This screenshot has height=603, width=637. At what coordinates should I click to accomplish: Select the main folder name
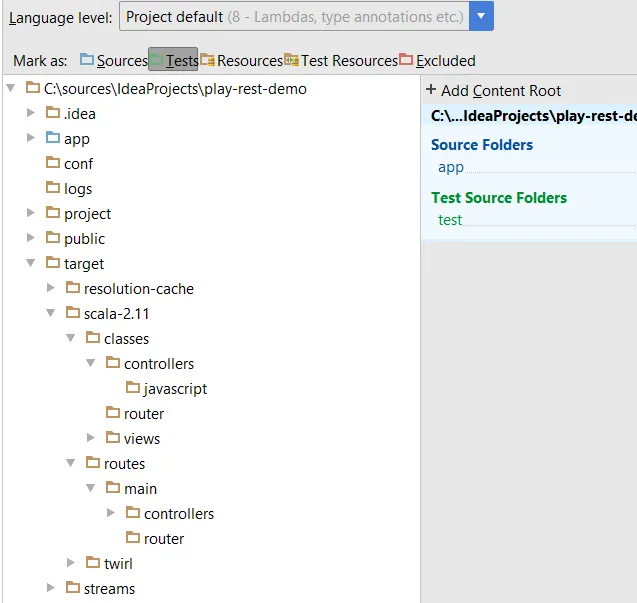tap(141, 489)
